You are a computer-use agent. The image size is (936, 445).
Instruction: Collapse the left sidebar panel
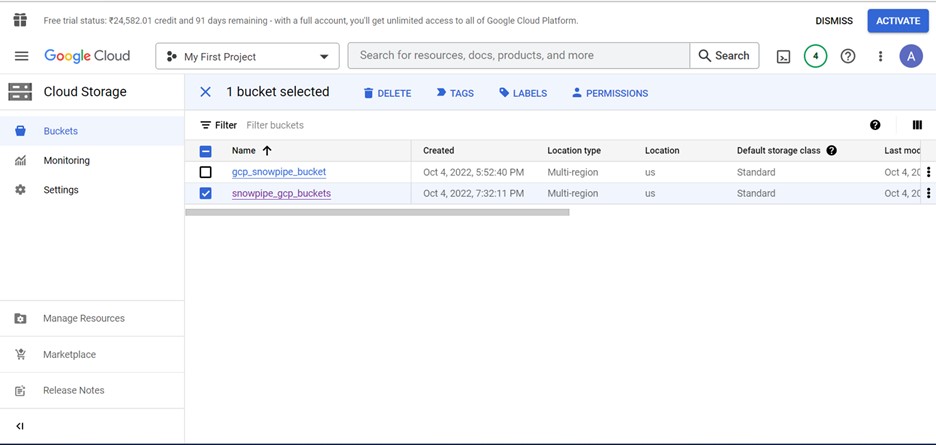(x=20, y=426)
